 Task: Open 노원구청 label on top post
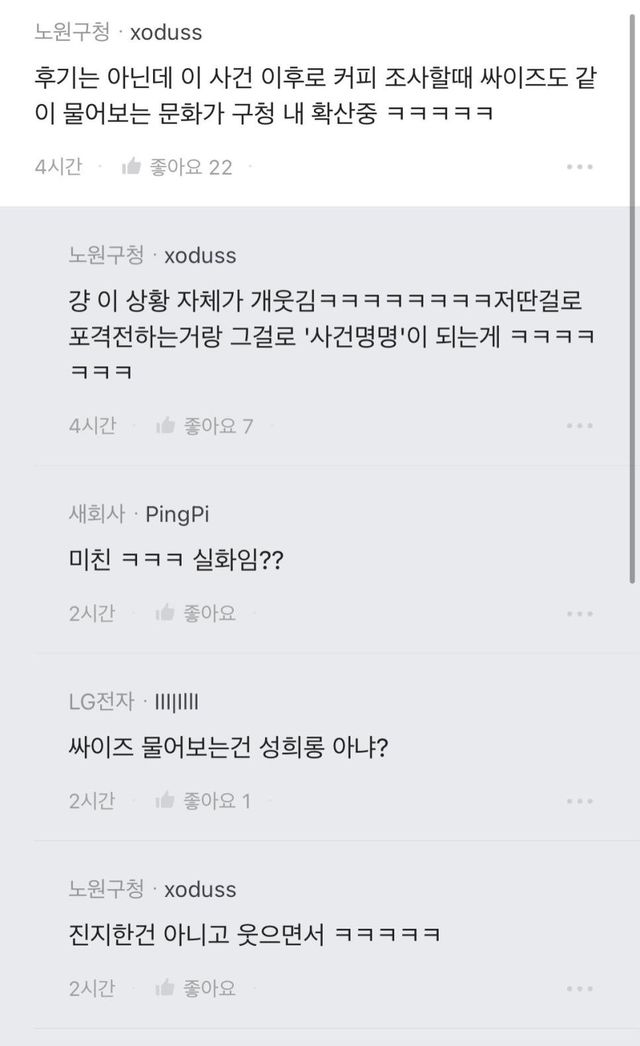pos(72,32)
